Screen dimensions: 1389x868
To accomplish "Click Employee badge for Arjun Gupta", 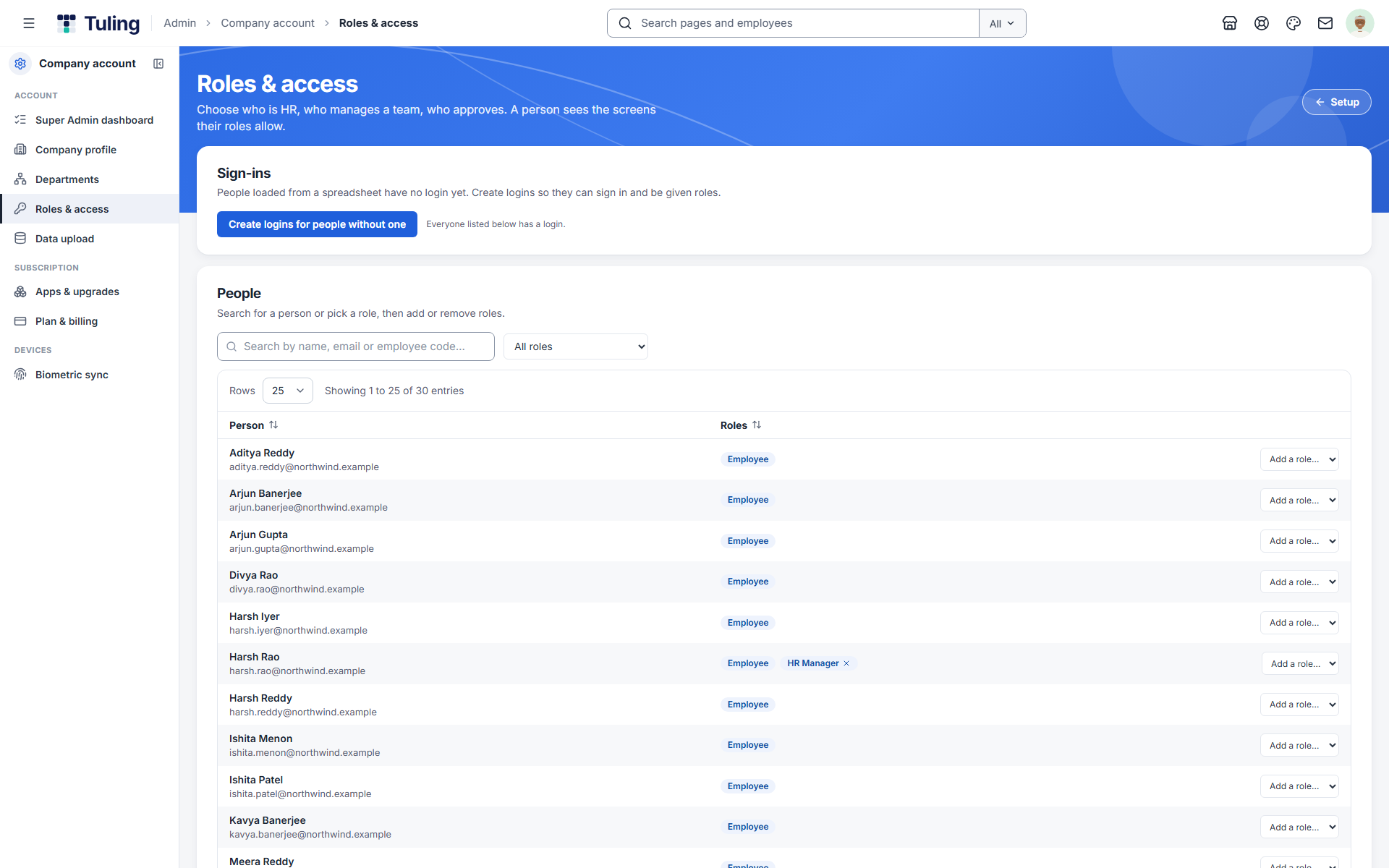I will pyautogui.click(x=748, y=541).
